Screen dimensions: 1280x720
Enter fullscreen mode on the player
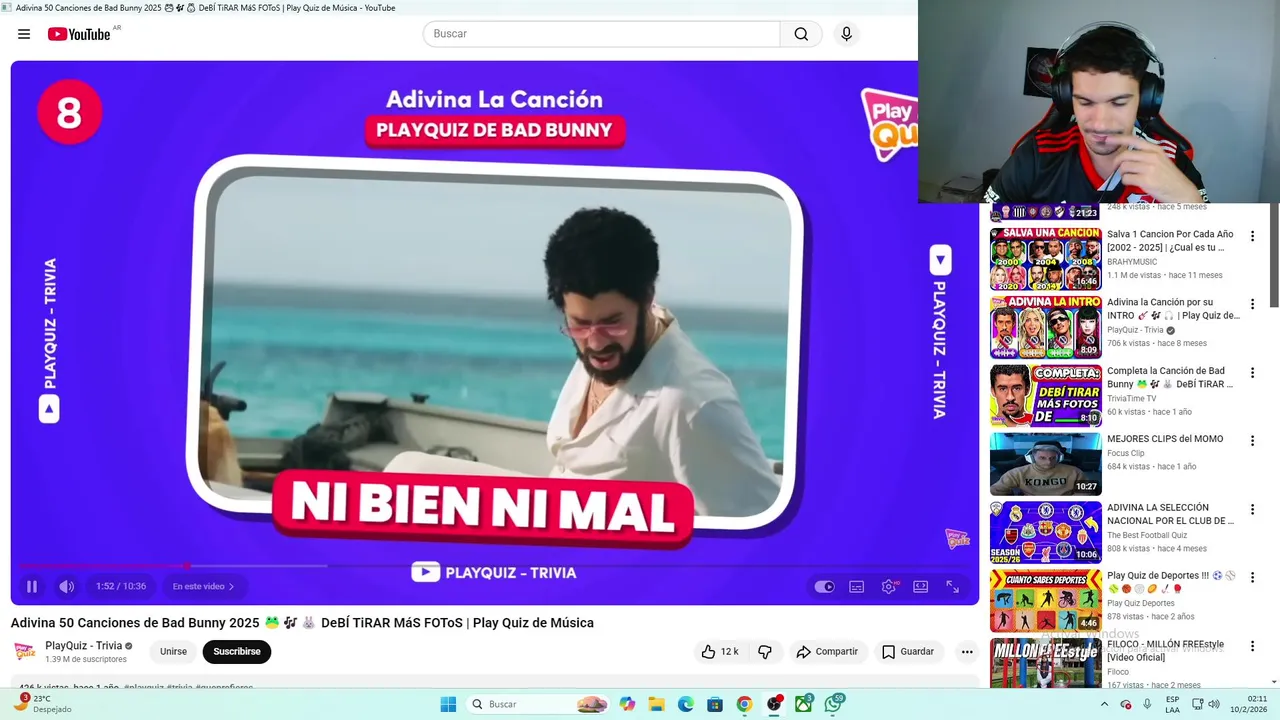pos(953,587)
